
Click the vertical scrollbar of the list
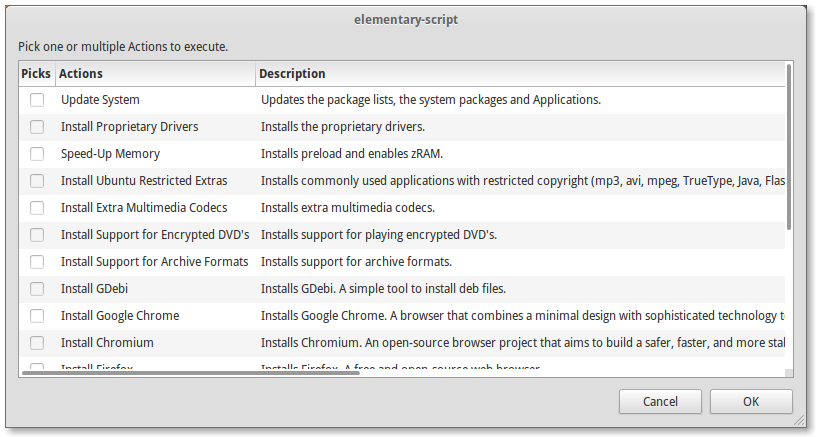click(x=789, y=147)
